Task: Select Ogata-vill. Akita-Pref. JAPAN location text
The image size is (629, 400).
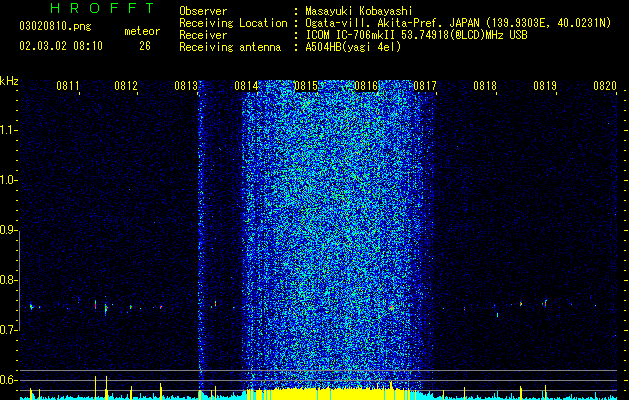Action: (x=458, y=23)
